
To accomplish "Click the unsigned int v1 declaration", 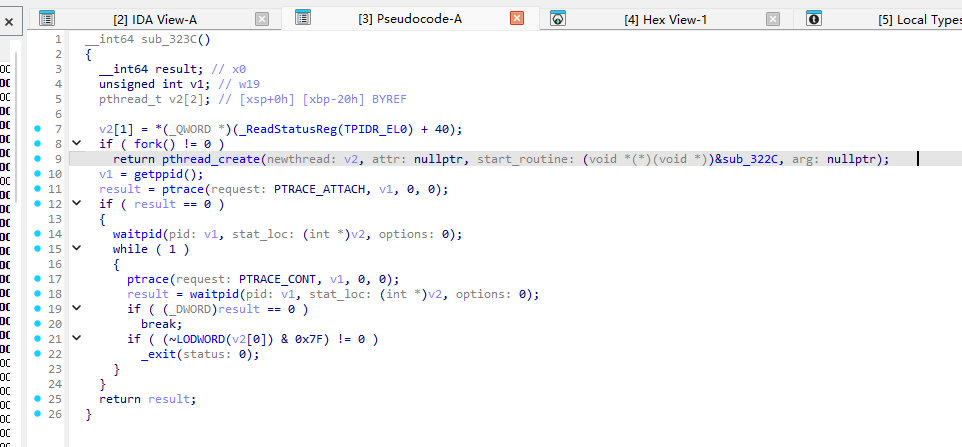I will (x=155, y=84).
